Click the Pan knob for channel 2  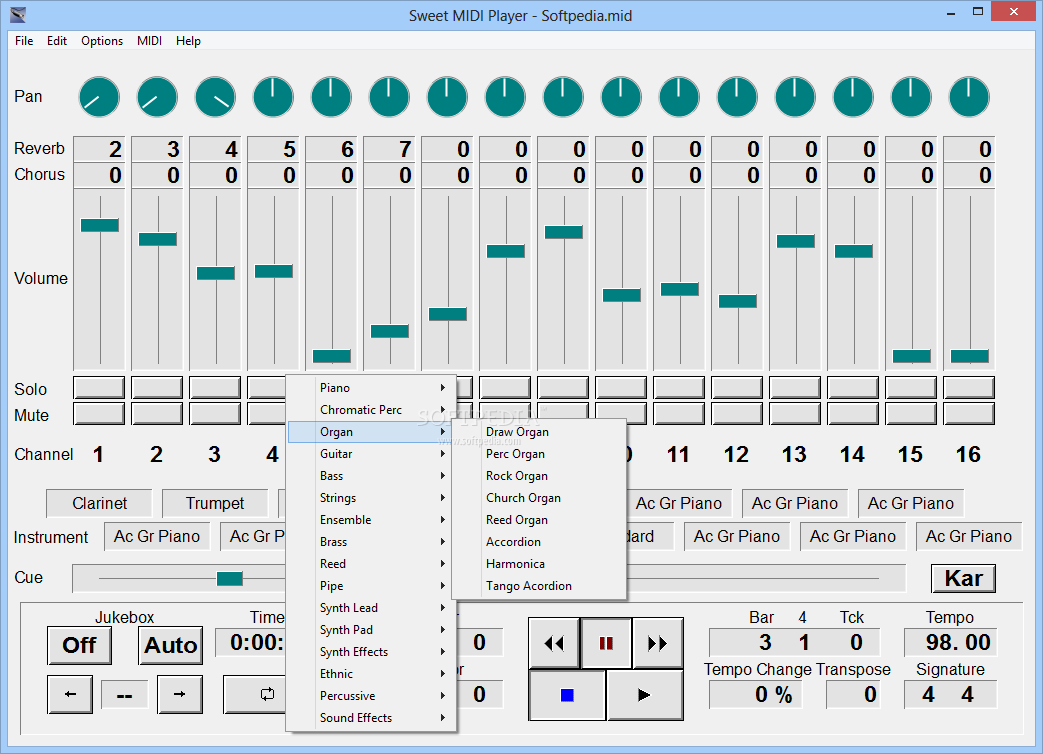click(x=157, y=97)
